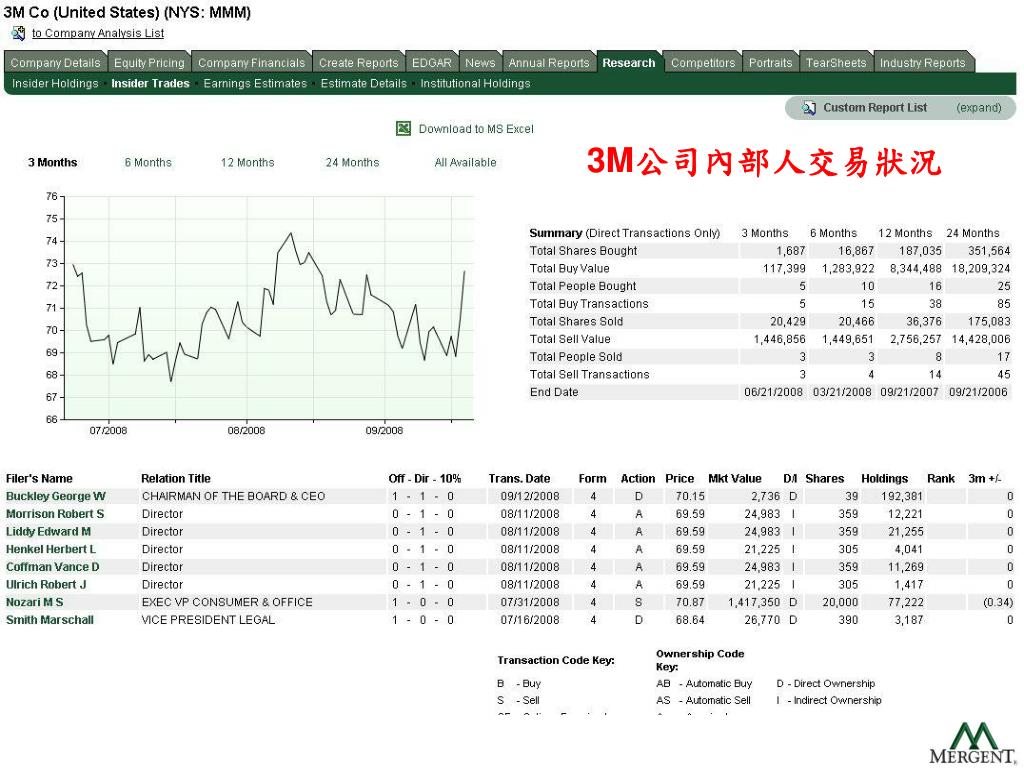The height and width of the screenshot is (768, 1024).
Task: Click the Trans. Date column header
Action: coord(519,479)
